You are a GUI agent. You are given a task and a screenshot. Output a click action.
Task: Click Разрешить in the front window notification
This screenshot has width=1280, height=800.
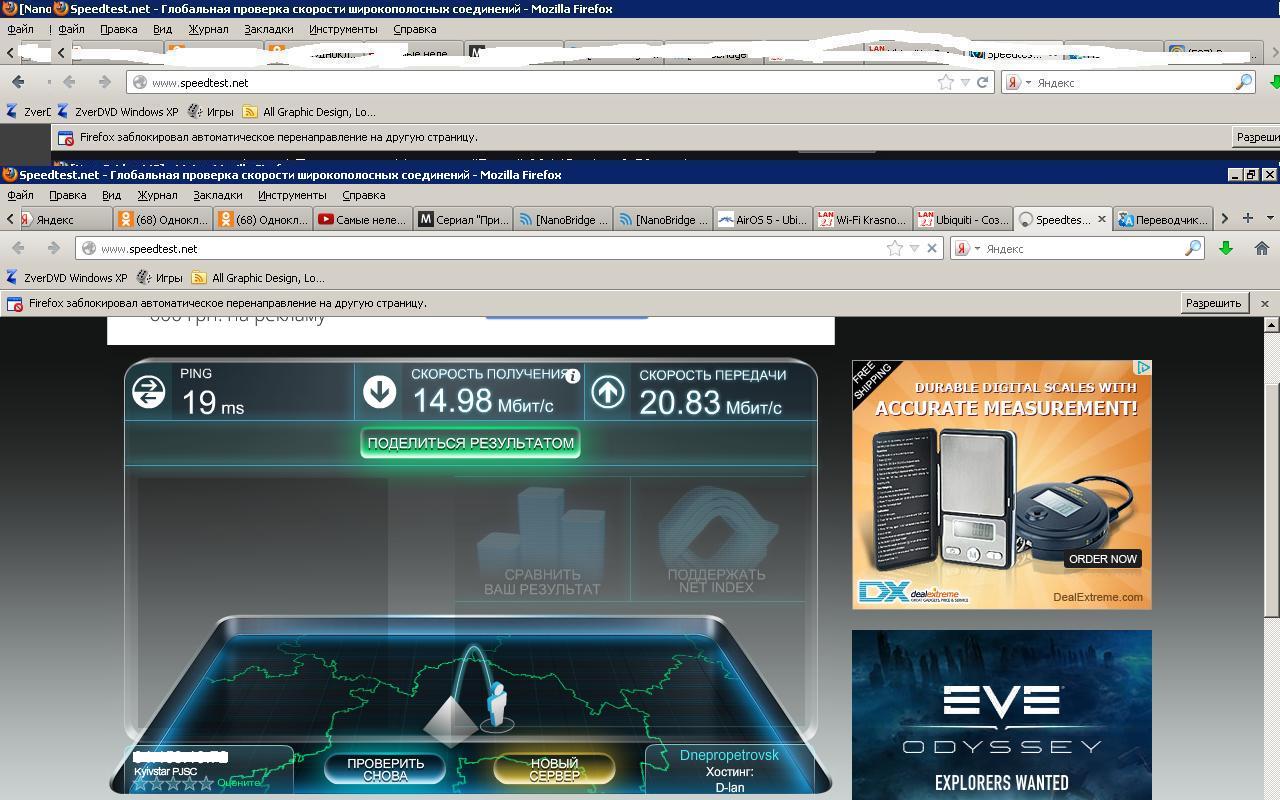tap(1213, 303)
